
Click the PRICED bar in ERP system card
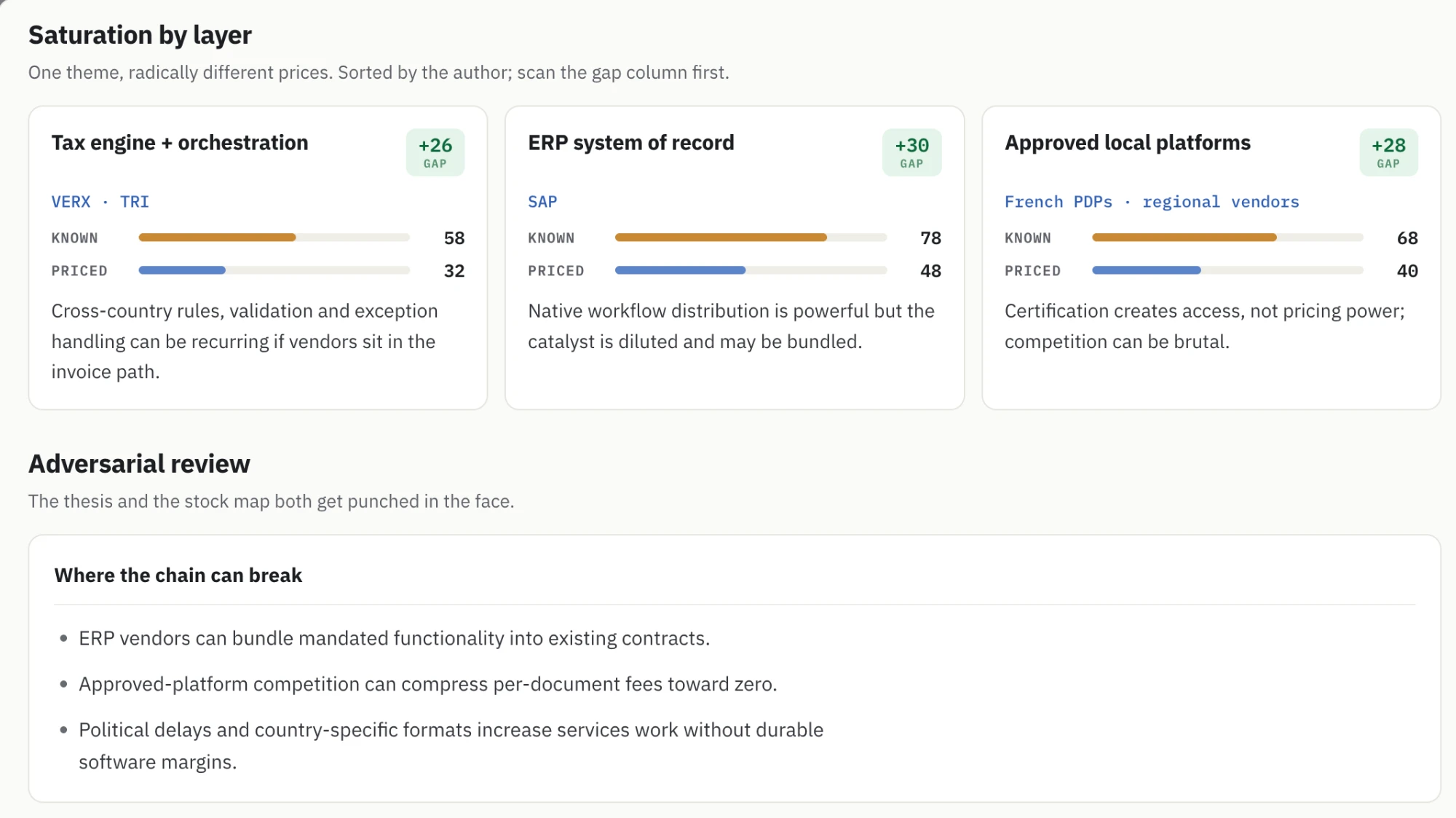[751, 270]
